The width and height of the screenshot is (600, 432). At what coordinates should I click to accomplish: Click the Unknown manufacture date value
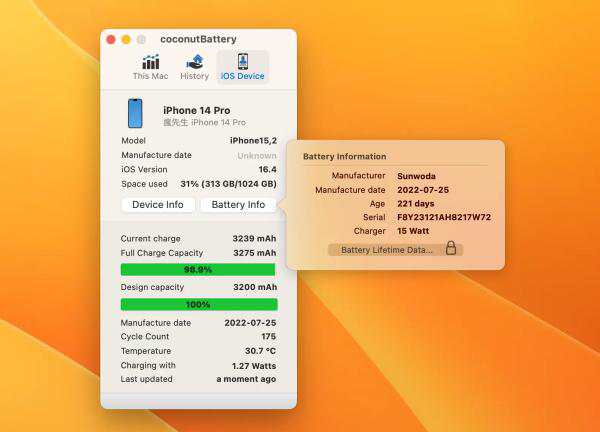point(257,155)
